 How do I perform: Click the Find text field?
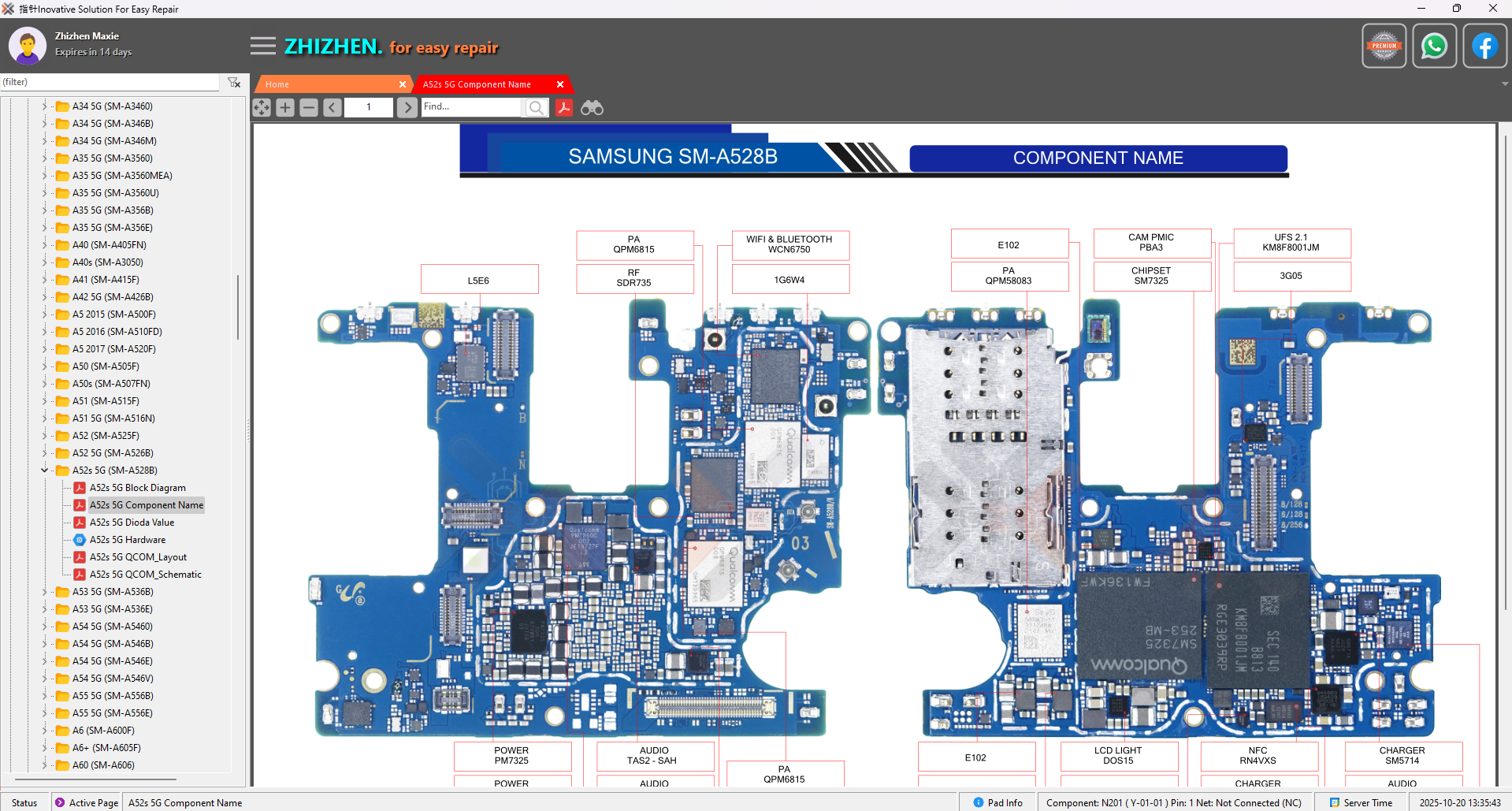click(471, 107)
